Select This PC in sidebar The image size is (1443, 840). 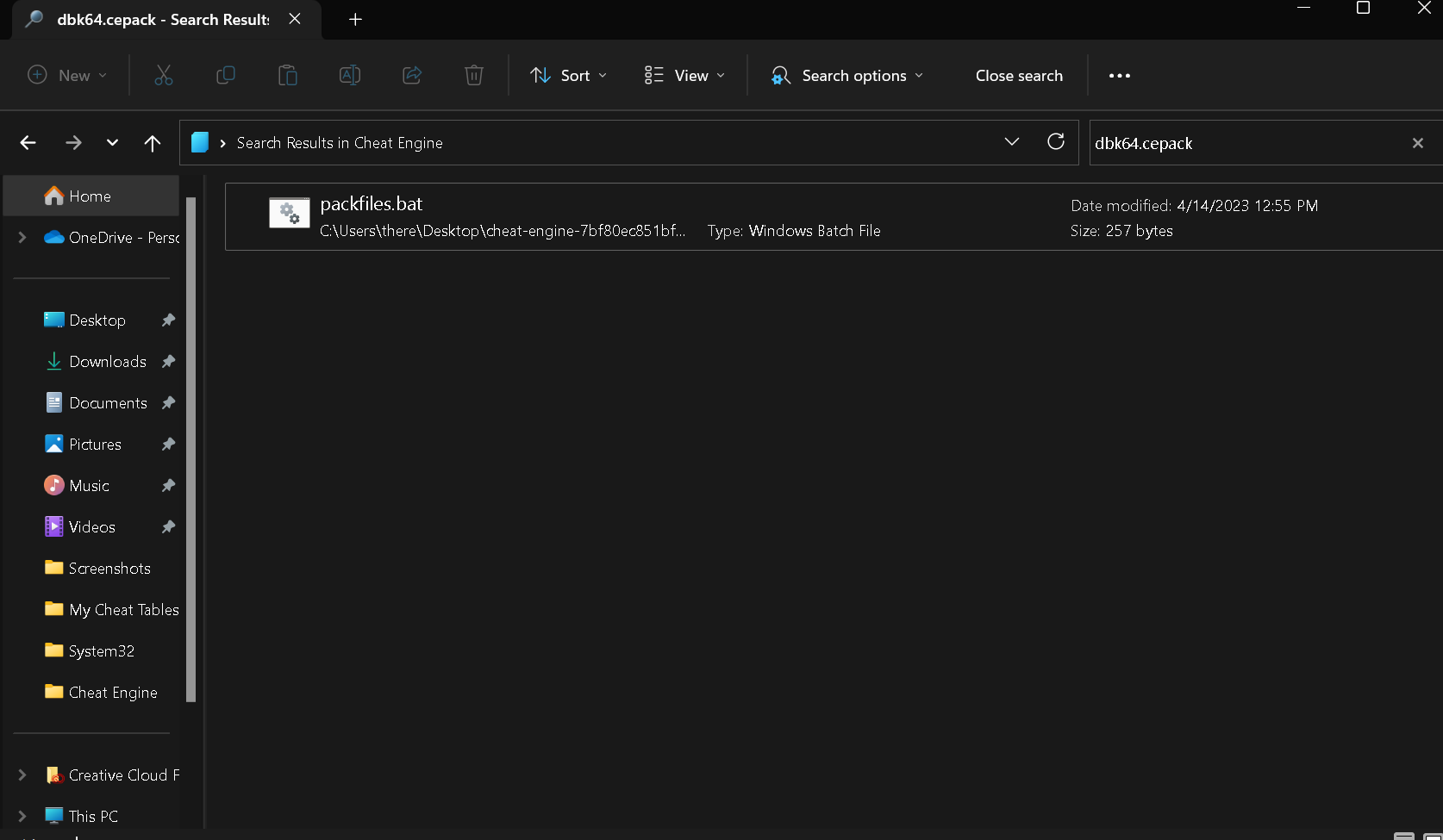[83, 816]
